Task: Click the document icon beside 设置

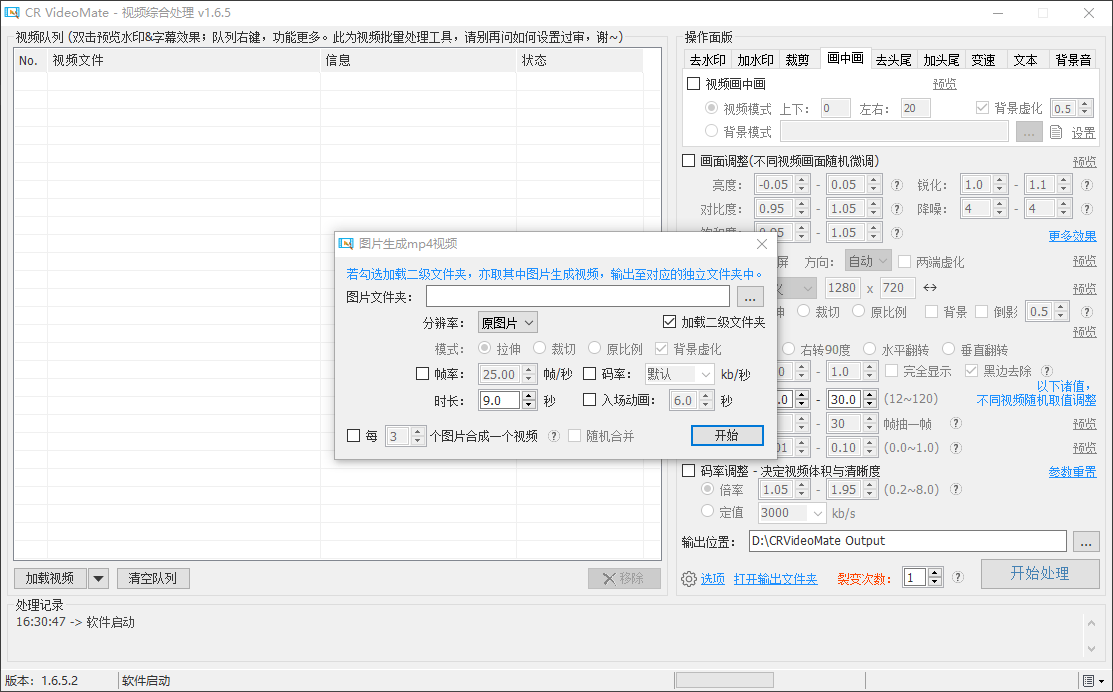Action: [1055, 132]
